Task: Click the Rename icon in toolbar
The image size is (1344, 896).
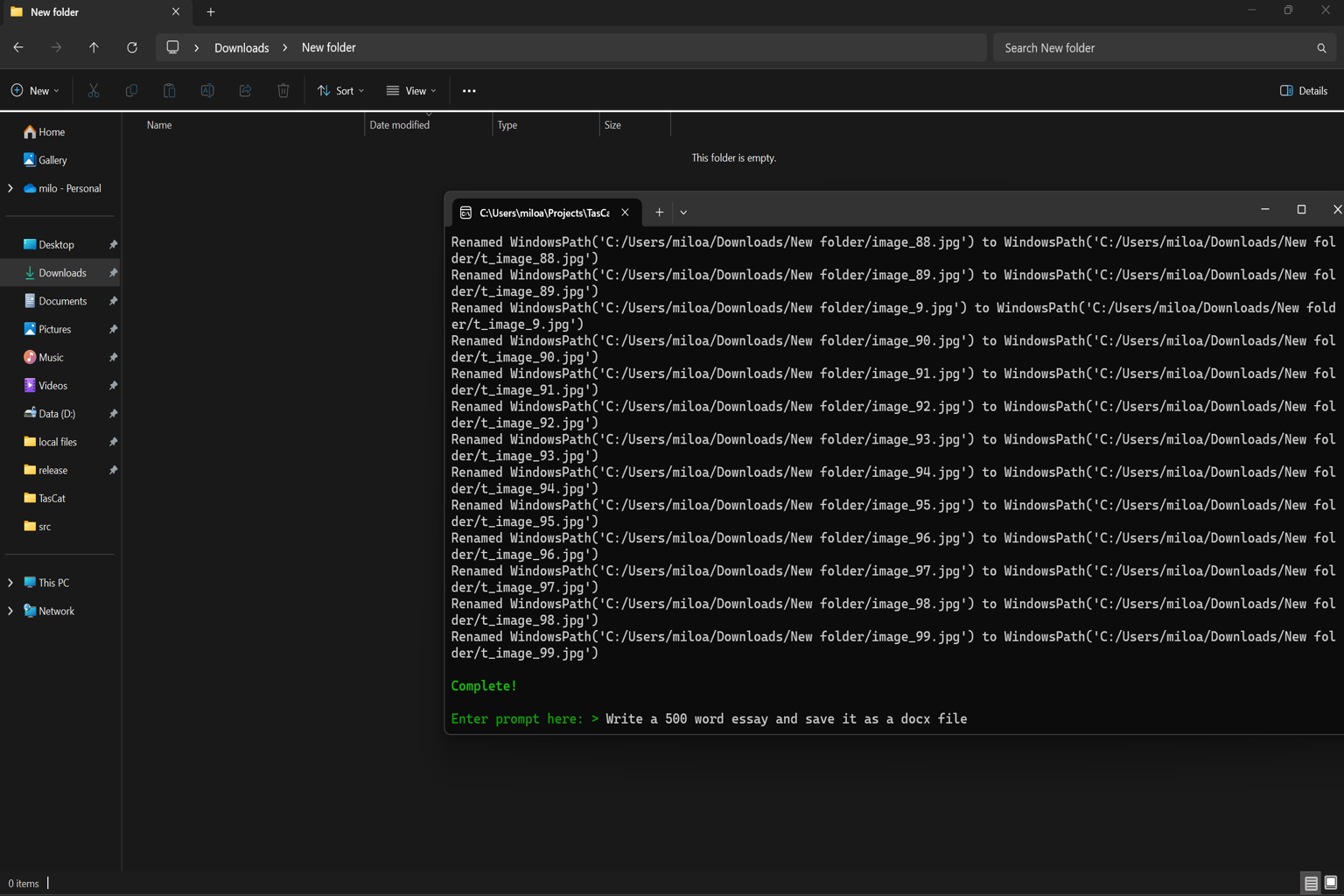Action: point(207,90)
